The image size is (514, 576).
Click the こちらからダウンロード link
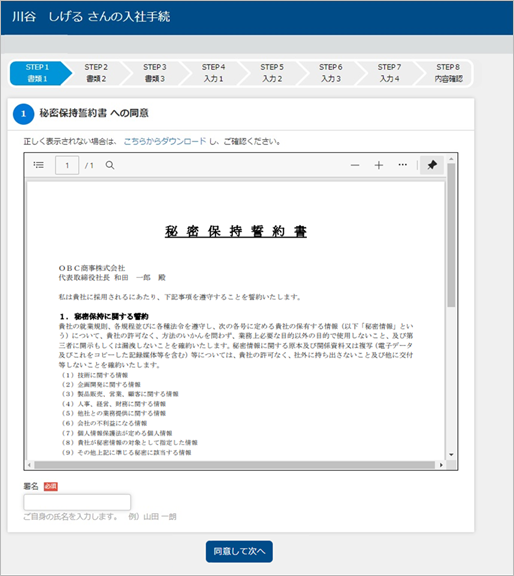pos(165,141)
